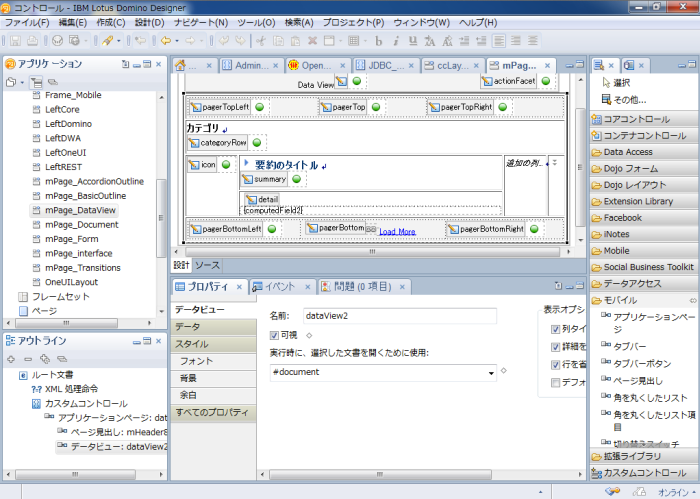Click その他... in the palette
The image size is (700, 499).
624,100
